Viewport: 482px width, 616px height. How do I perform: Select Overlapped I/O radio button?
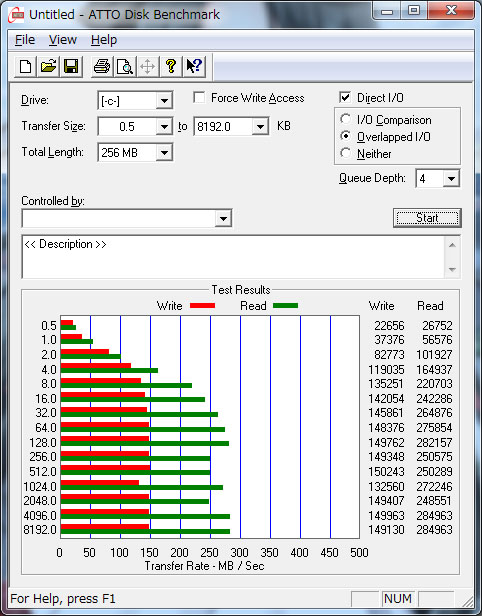point(345,136)
